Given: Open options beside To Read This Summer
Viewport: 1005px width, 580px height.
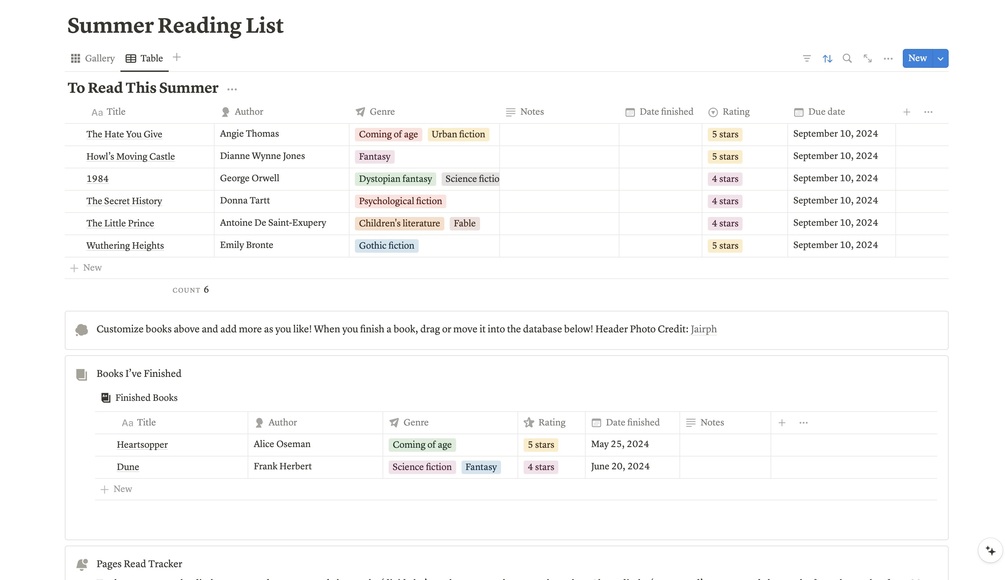Looking at the screenshot, I should click(232, 89).
